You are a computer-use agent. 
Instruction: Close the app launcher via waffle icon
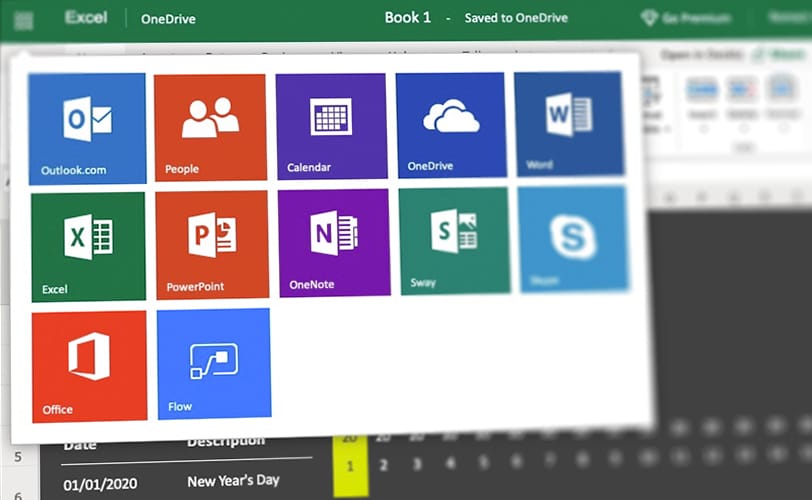tap(24, 19)
